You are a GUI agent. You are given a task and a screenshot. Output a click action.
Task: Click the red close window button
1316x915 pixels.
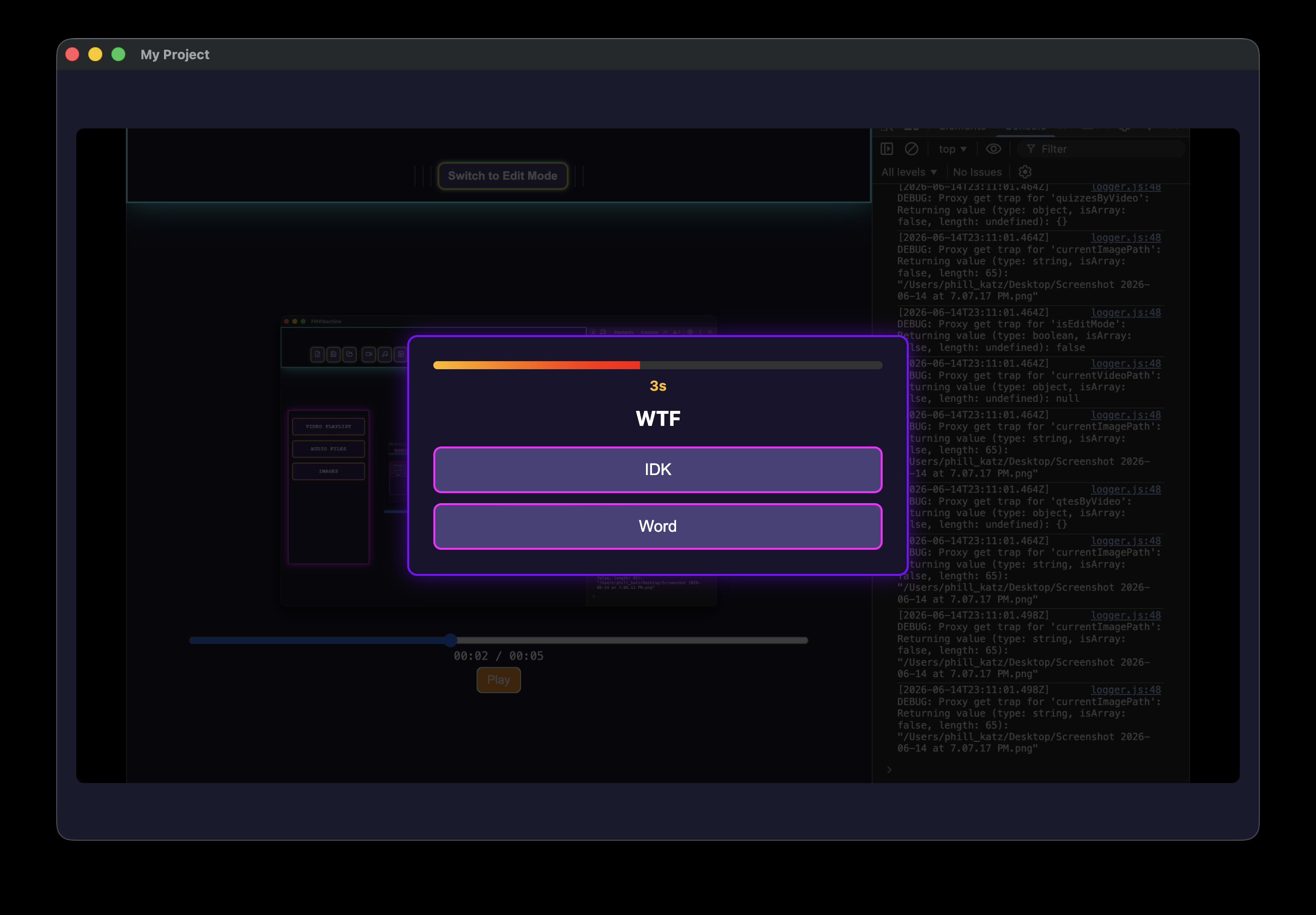pyautogui.click(x=72, y=55)
